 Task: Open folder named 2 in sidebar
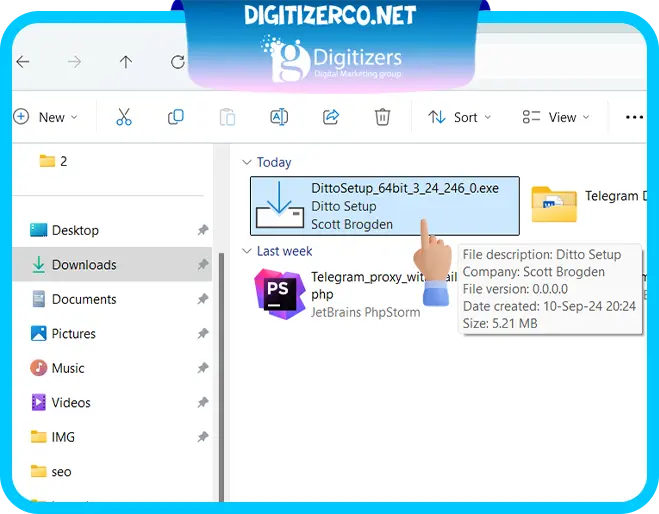click(53, 161)
